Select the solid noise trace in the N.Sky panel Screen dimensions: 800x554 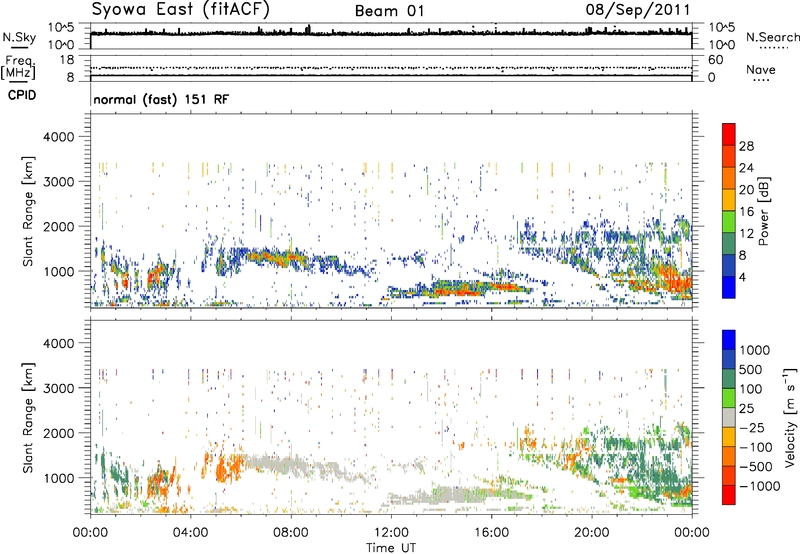(391, 33)
